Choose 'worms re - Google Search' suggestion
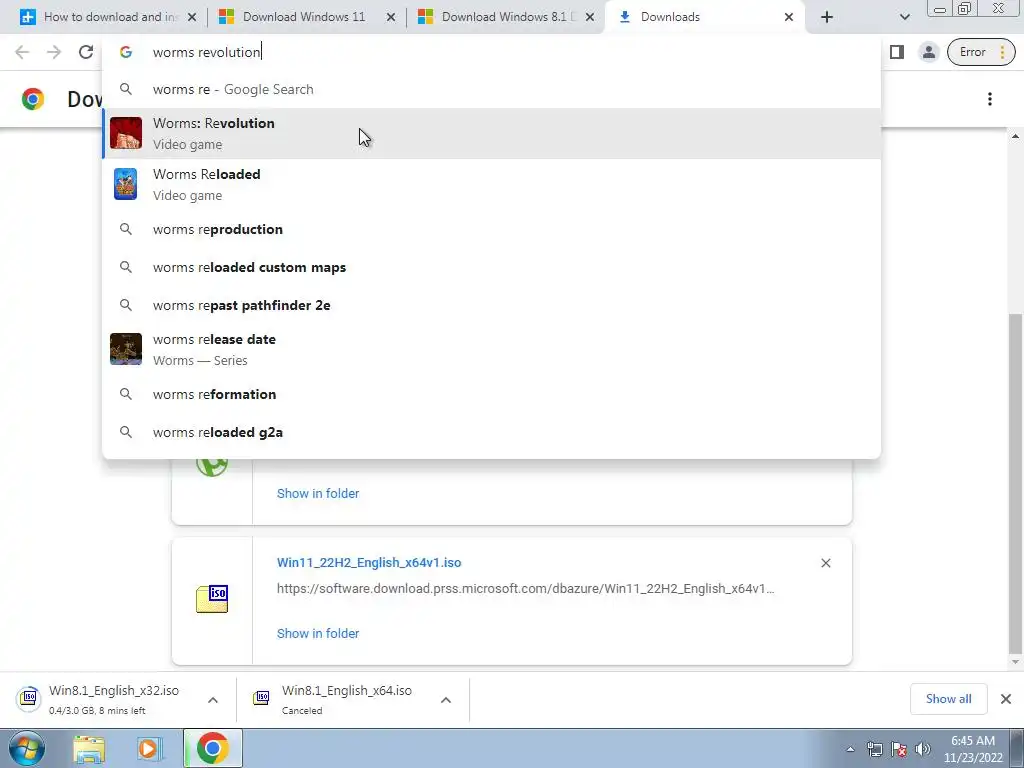 [491, 89]
